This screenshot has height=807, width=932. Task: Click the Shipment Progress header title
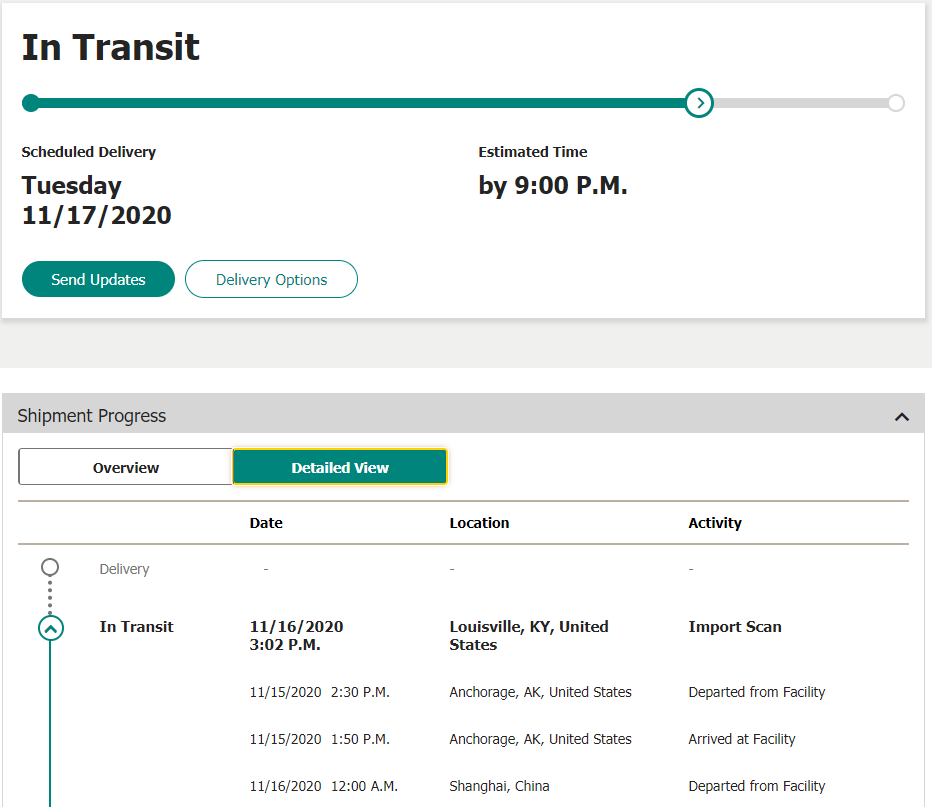(x=92, y=416)
